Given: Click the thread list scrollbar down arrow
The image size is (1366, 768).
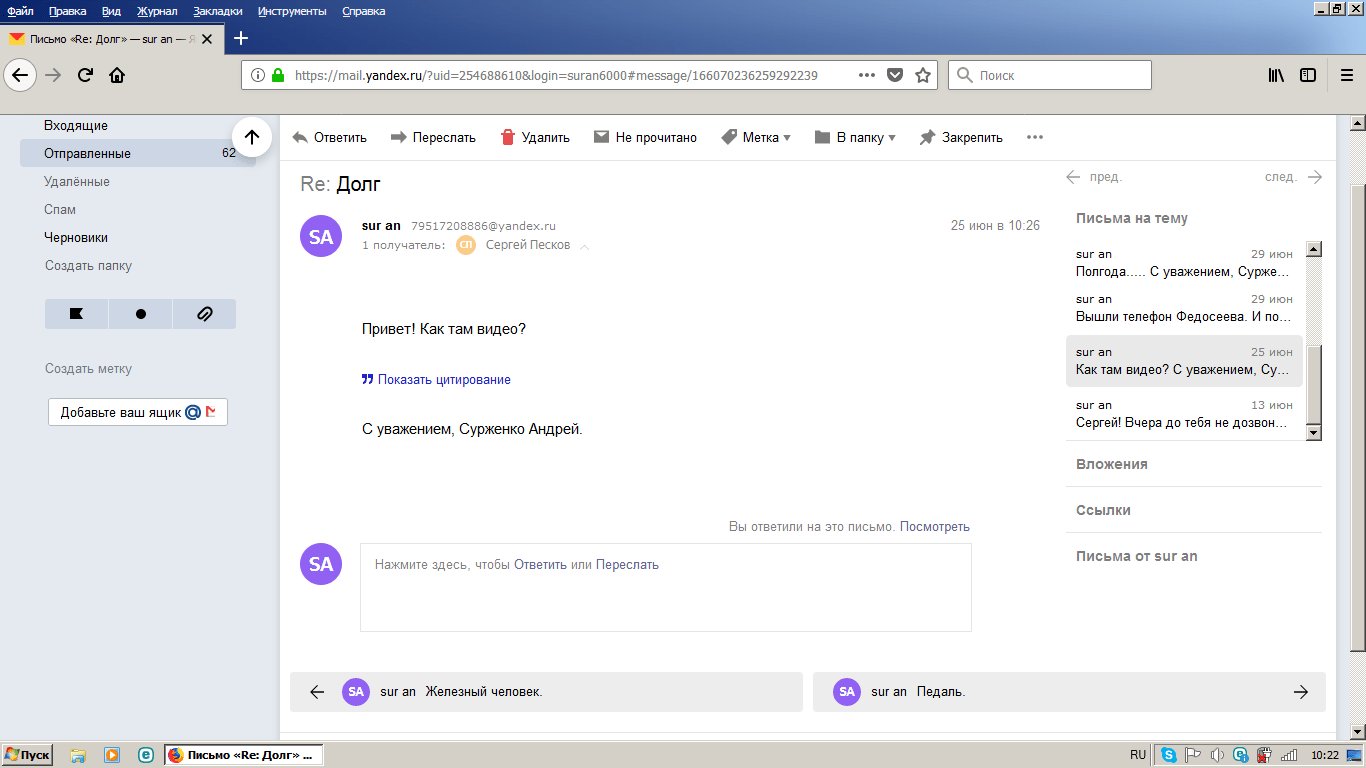Looking at the screenshot, I should tap(1314, 432).
